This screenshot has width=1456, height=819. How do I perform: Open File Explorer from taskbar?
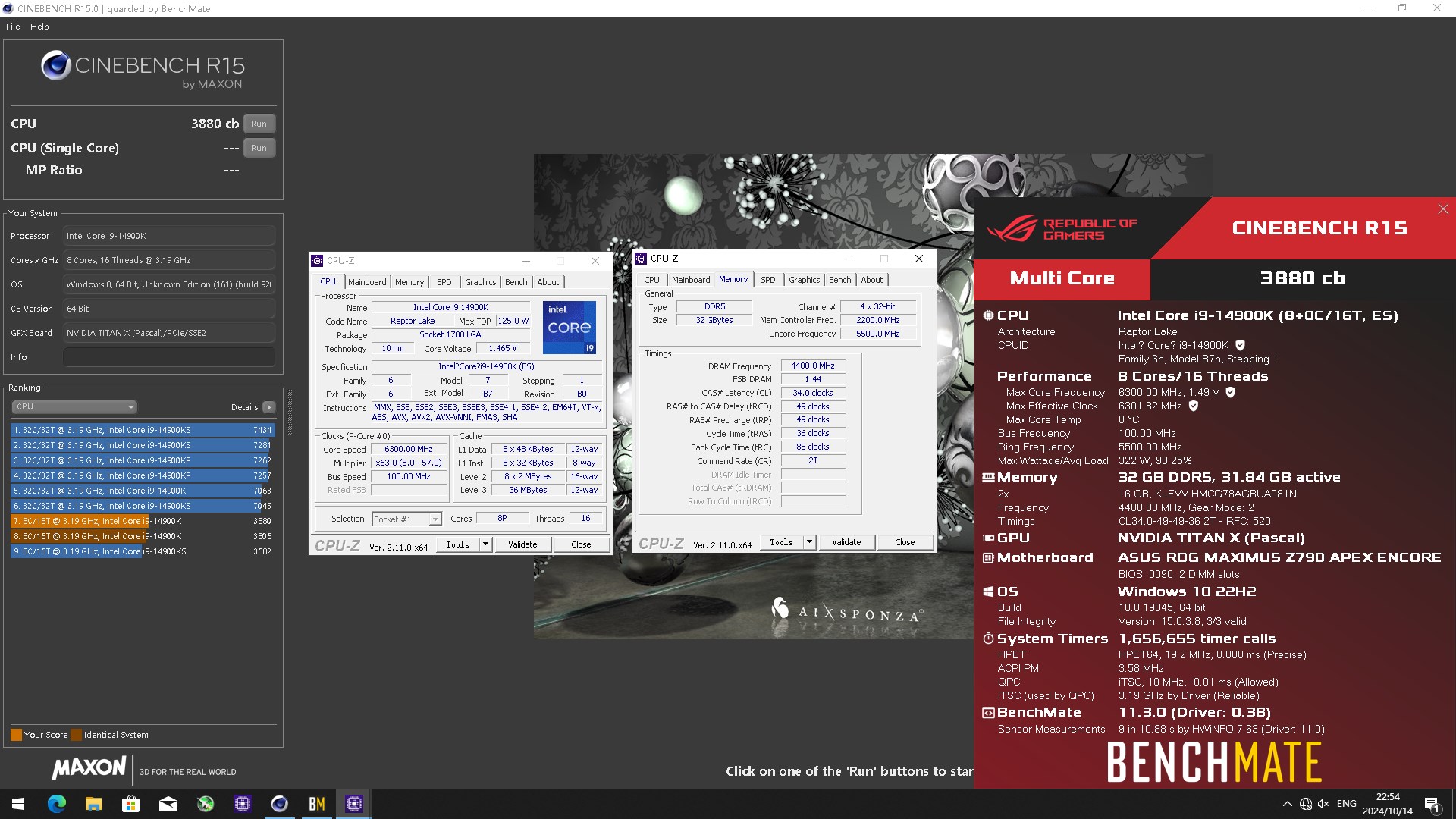click(93, 804)
